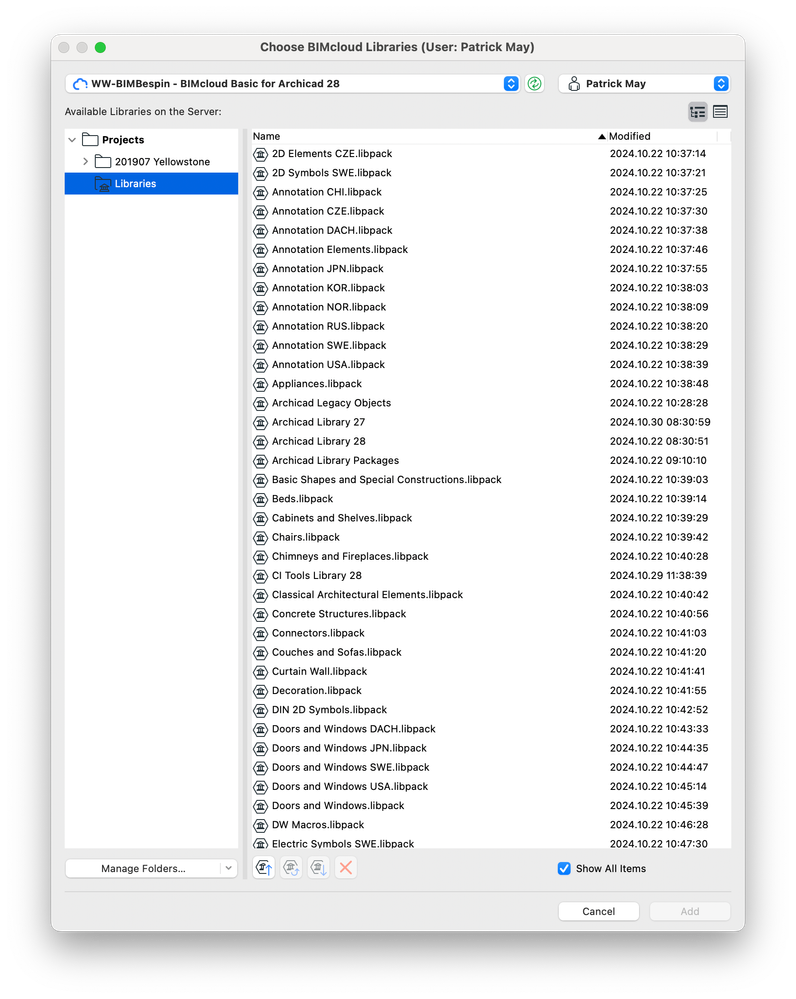Click the green refresh server icon

(x=534, y=83)
